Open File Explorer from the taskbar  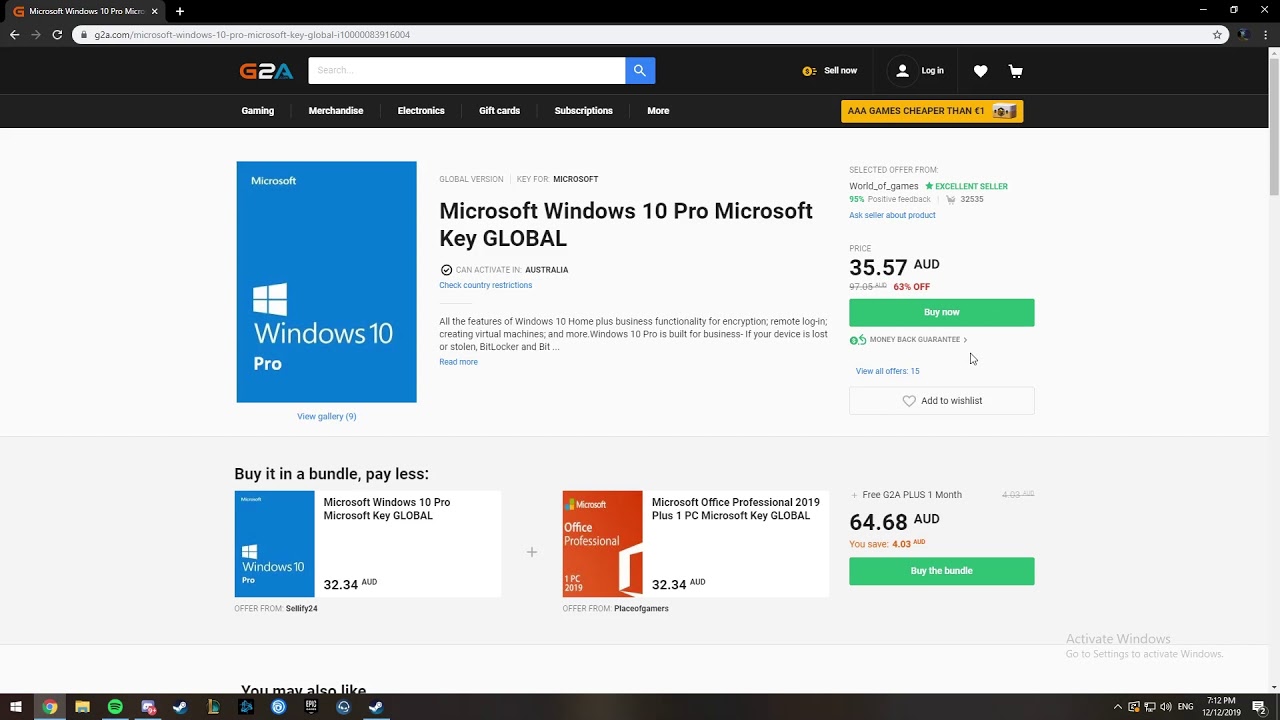[82, 707]
